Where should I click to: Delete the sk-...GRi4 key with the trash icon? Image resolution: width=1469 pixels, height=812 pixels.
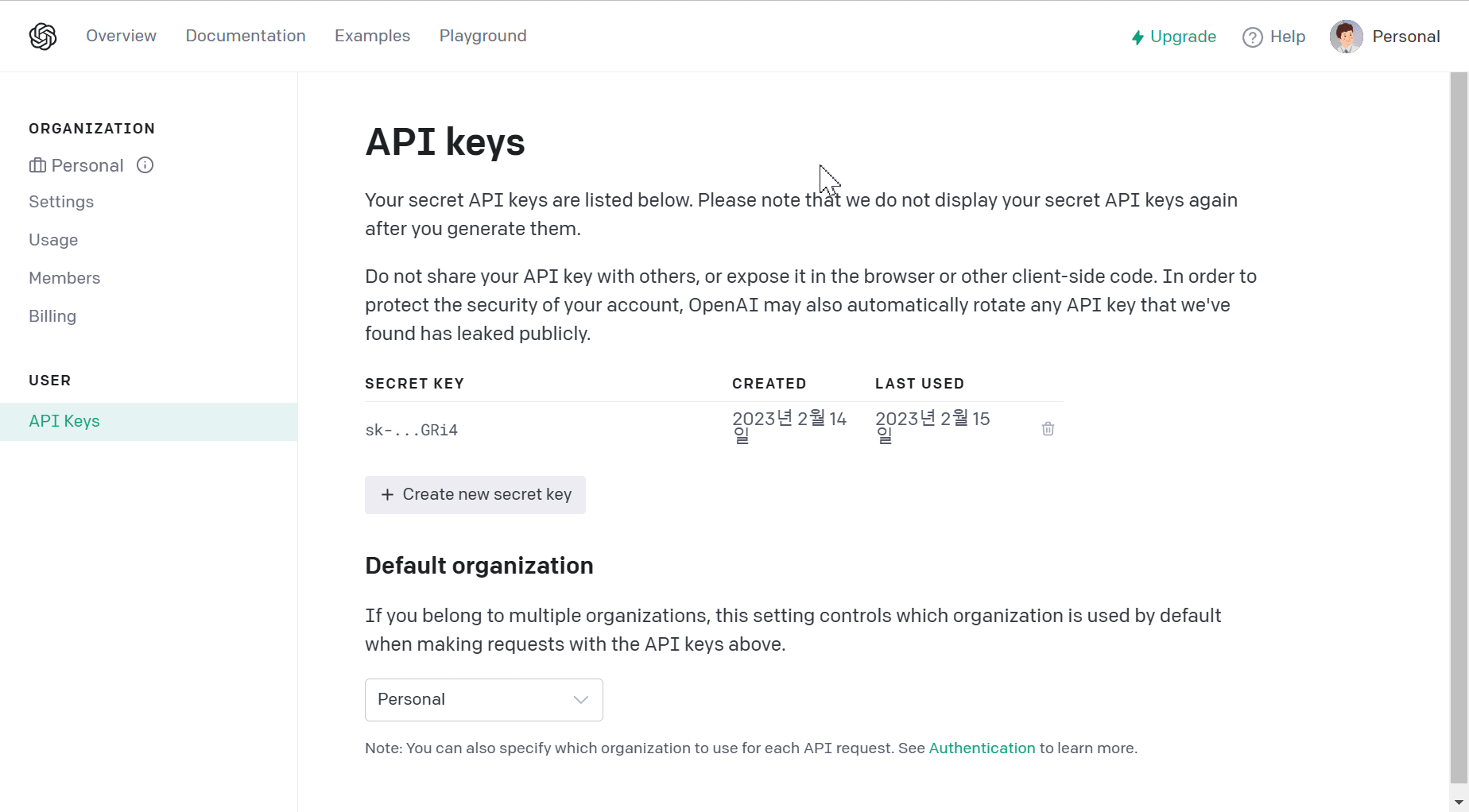[x=1048, y=428]
